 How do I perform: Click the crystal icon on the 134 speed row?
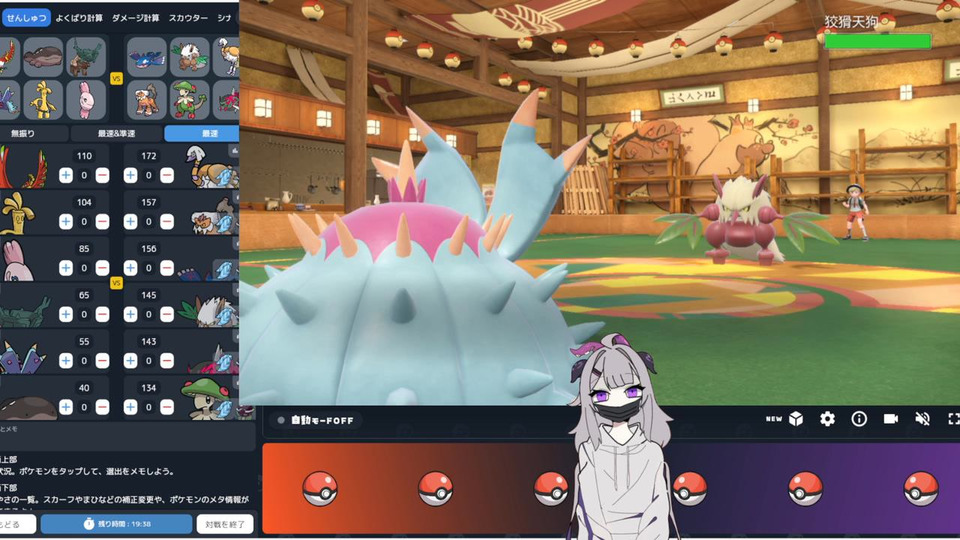(224, 409)
